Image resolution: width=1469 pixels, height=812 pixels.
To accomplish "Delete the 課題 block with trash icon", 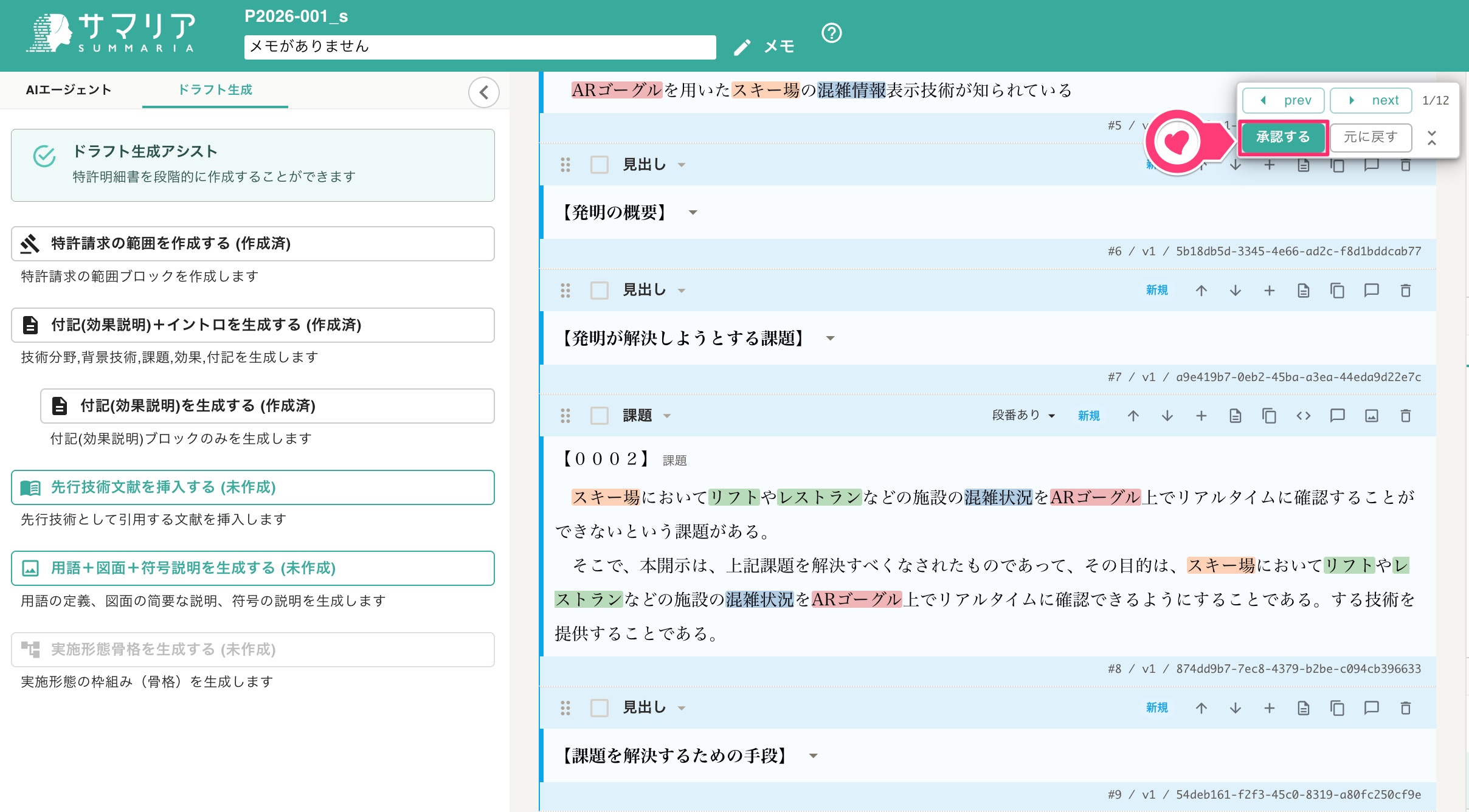I will (x=1406, y=416).
